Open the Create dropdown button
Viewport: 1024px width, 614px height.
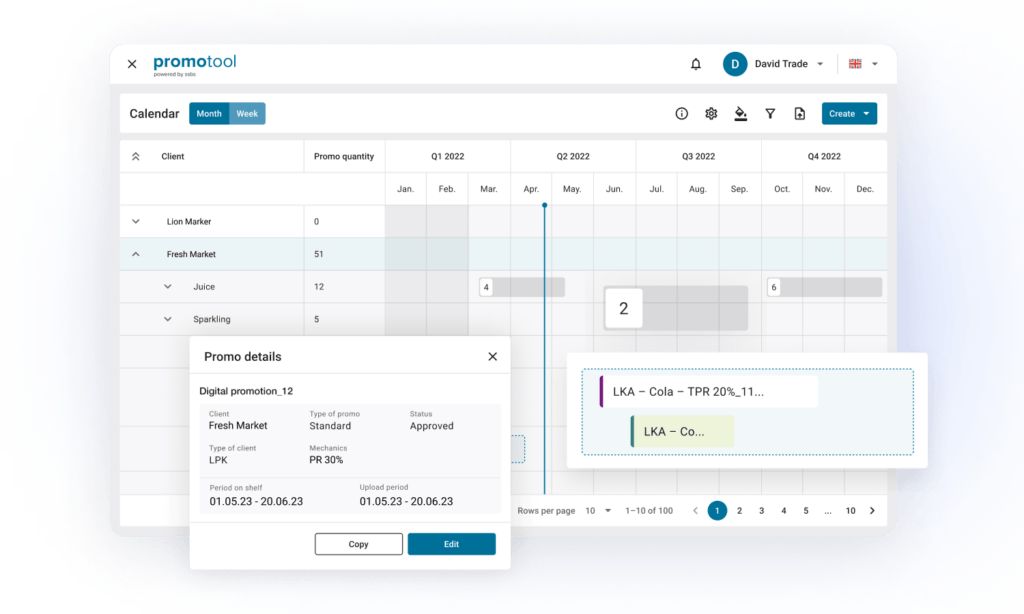[x=848, y=114]
